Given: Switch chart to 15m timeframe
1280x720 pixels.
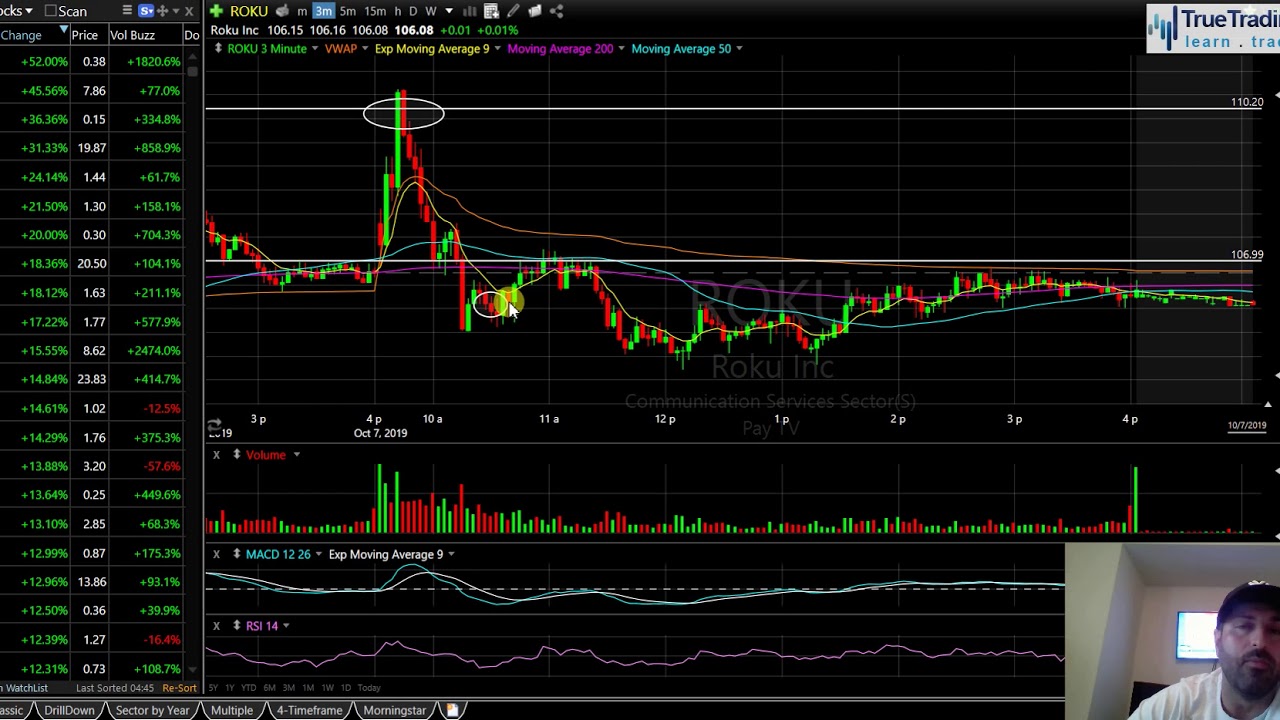Looking at the screenshot, I should 375,11.
